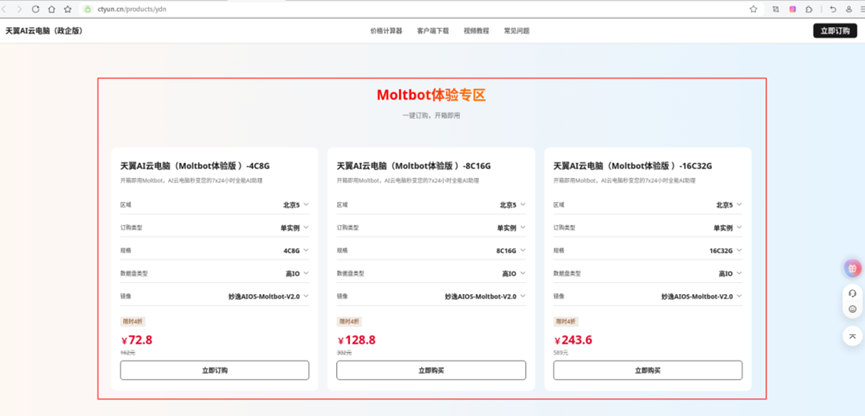Click 限时4折 tag in the 8C16G card

coord(349,321)
